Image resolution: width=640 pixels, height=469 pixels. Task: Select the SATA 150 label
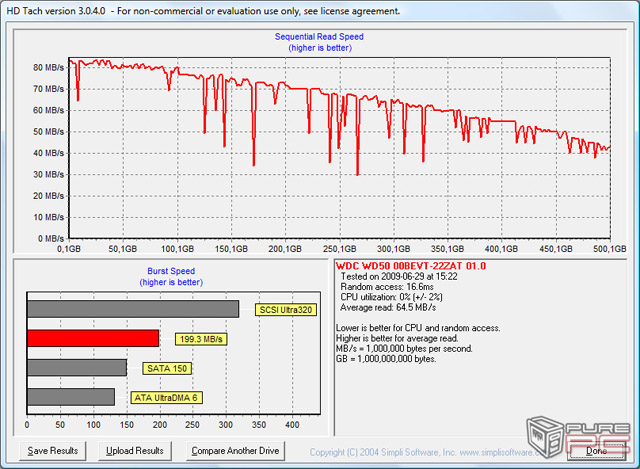coord(167,369)
